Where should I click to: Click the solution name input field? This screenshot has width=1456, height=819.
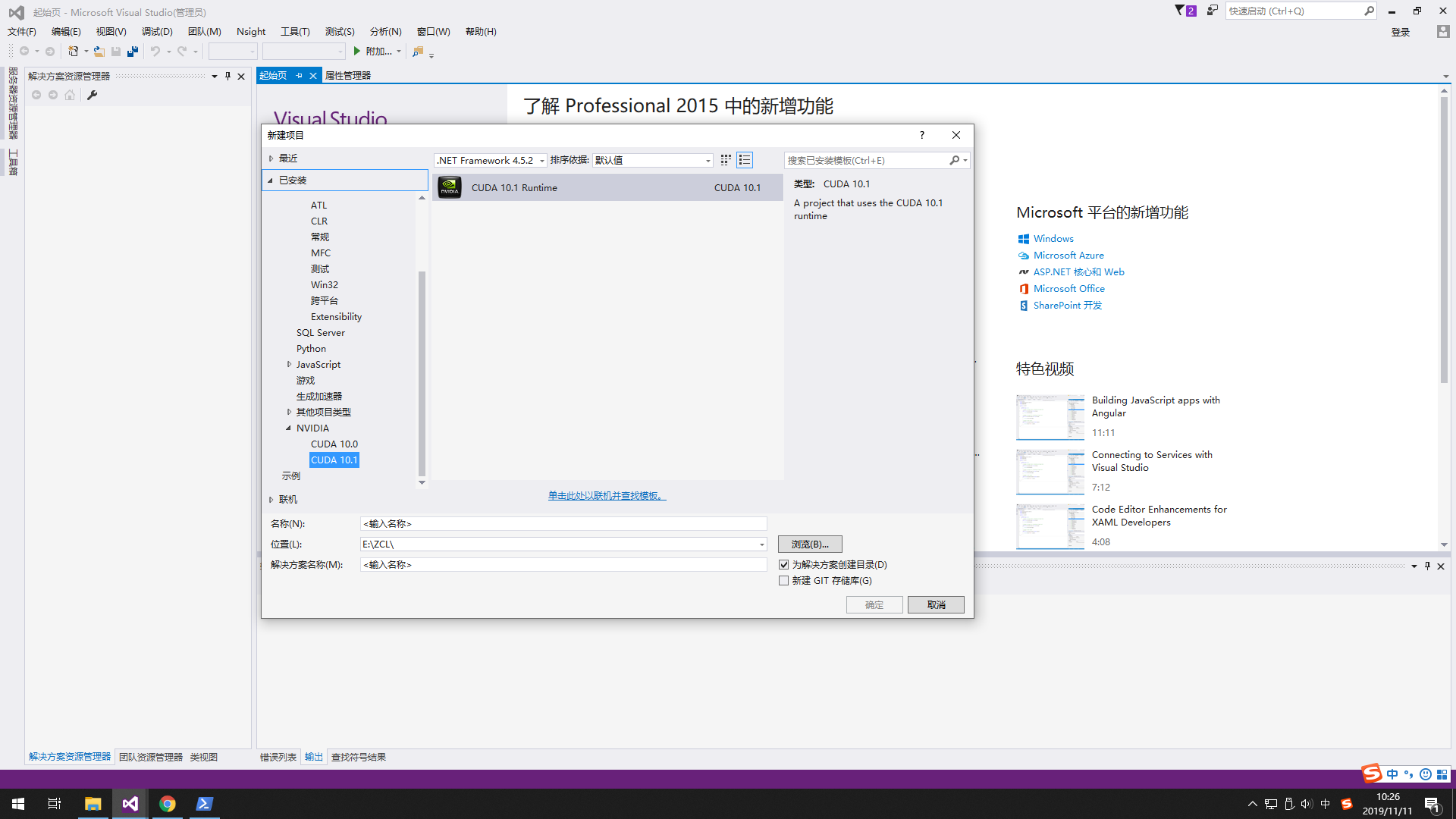(563, 564)
